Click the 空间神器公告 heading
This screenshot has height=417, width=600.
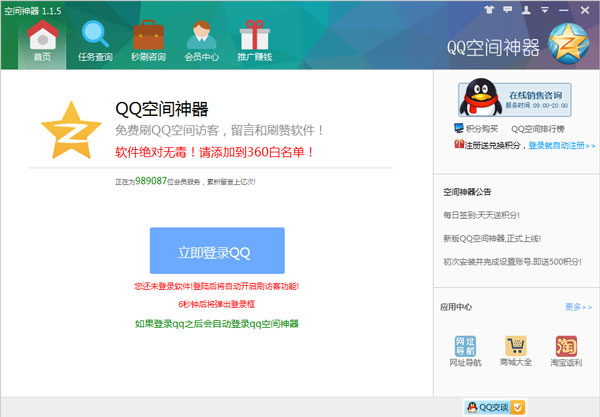pyautogui.click(x=467, y=192)
